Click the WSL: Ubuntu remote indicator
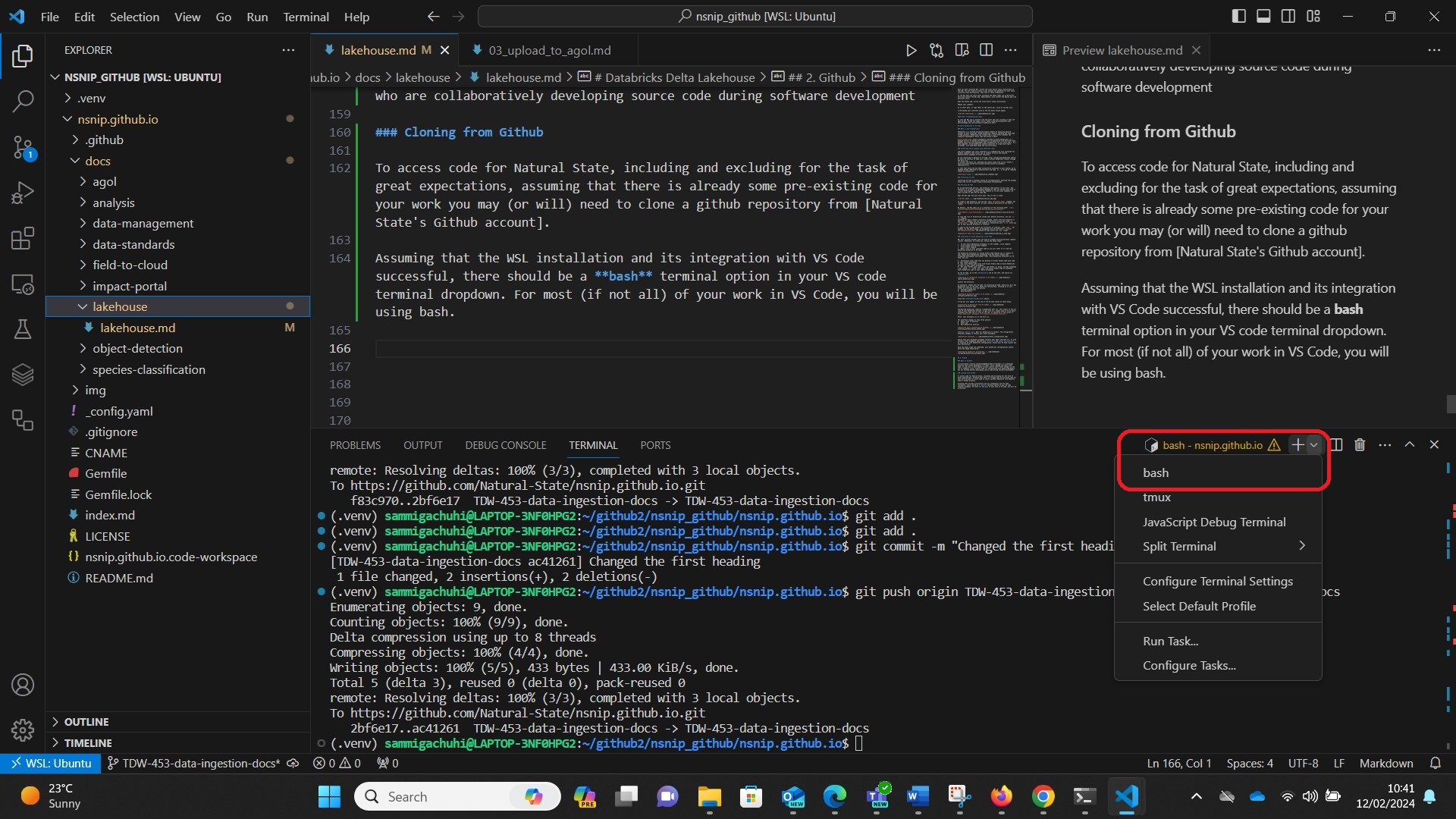Image resolution: width=1456 pixels, height=819 pixels. tap(50, 763)
